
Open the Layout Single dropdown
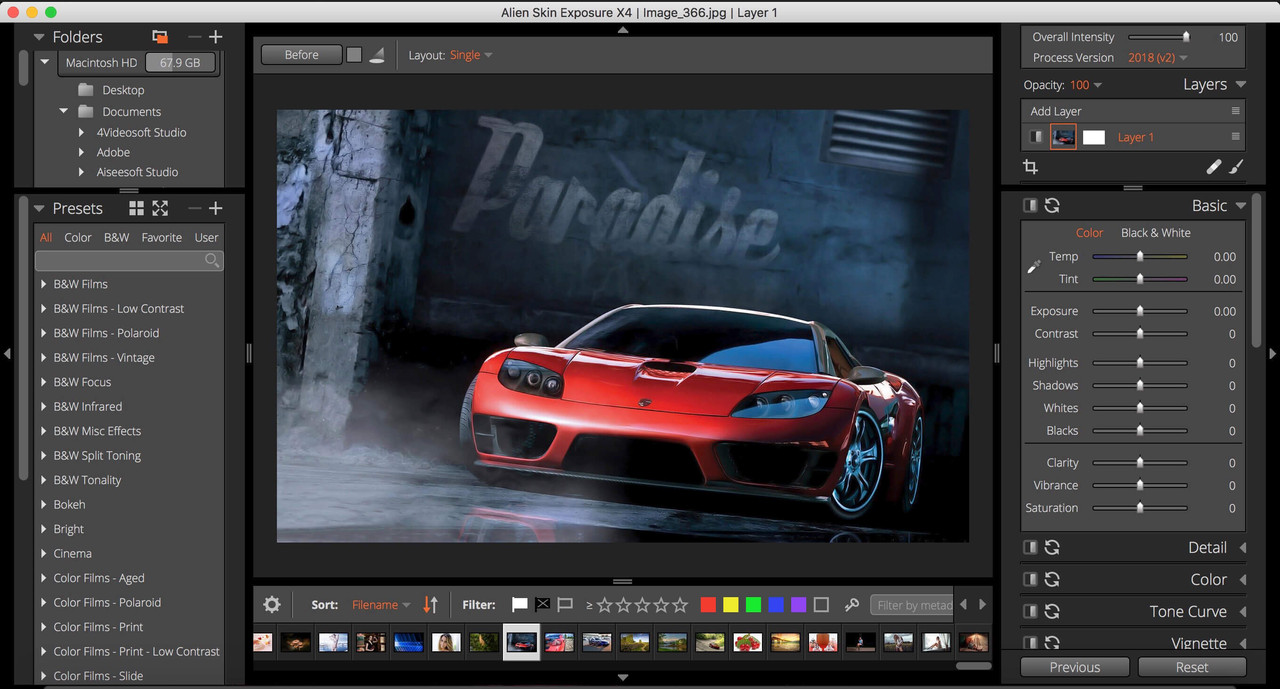click(471, 55)
